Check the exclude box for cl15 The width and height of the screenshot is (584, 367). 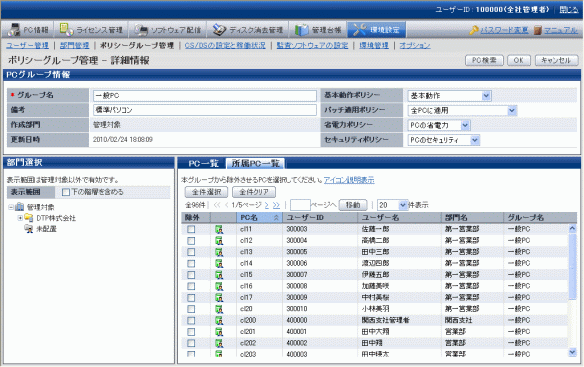coord(191,275)
